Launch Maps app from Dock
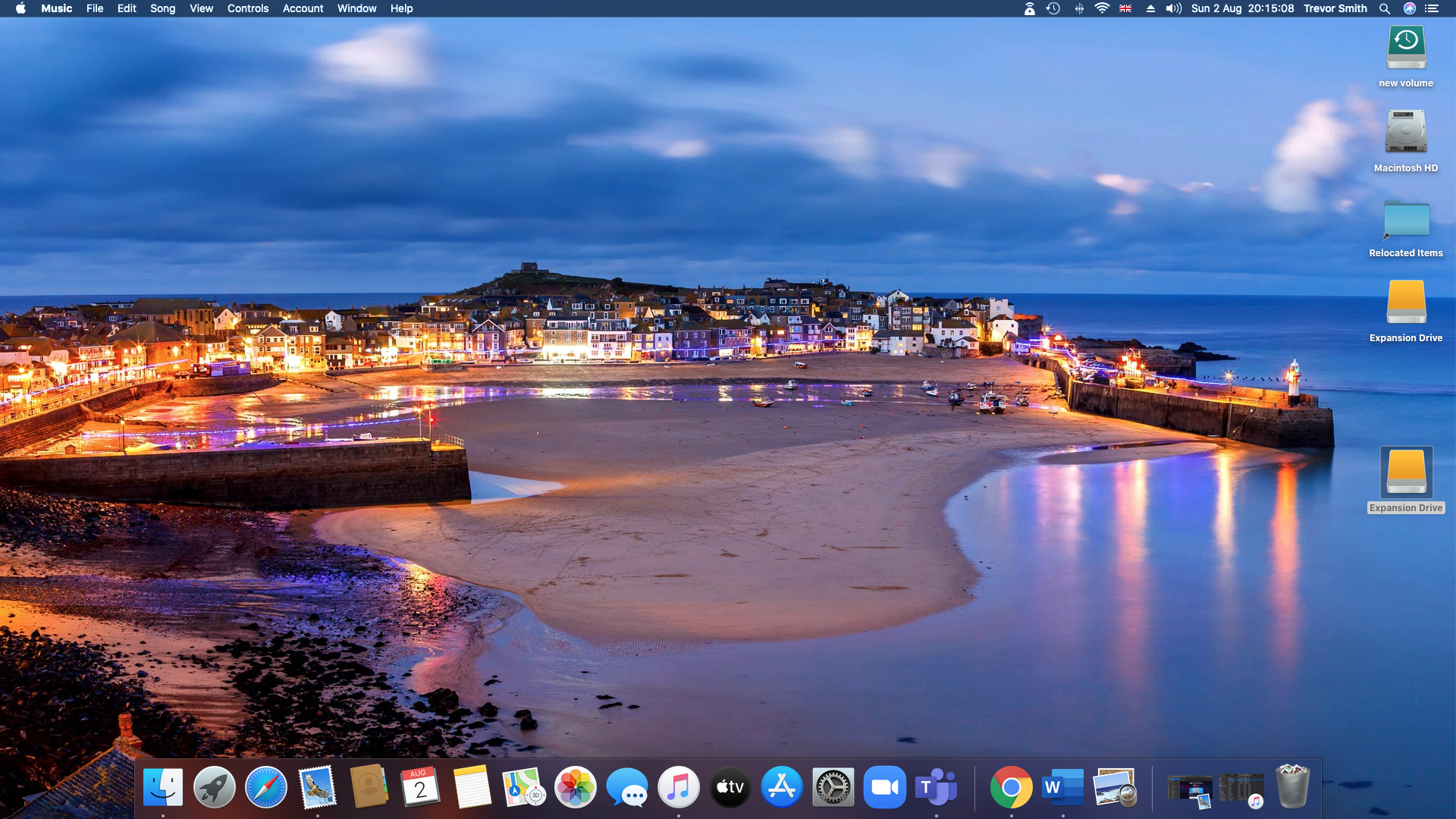The image size is (1456, 819). 523,787
